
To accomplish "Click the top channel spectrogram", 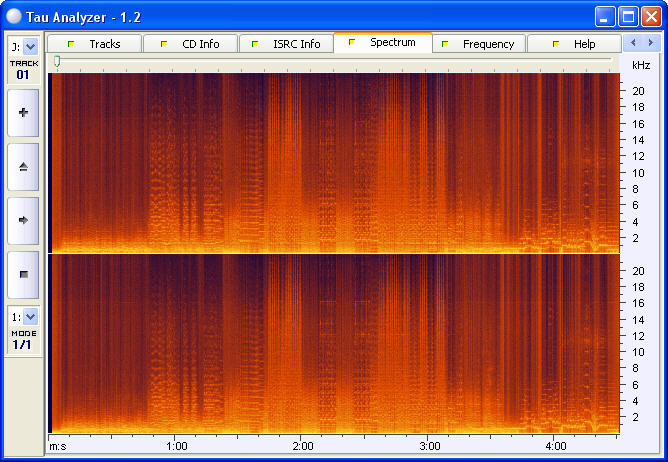I will click(x=334, y=163).
